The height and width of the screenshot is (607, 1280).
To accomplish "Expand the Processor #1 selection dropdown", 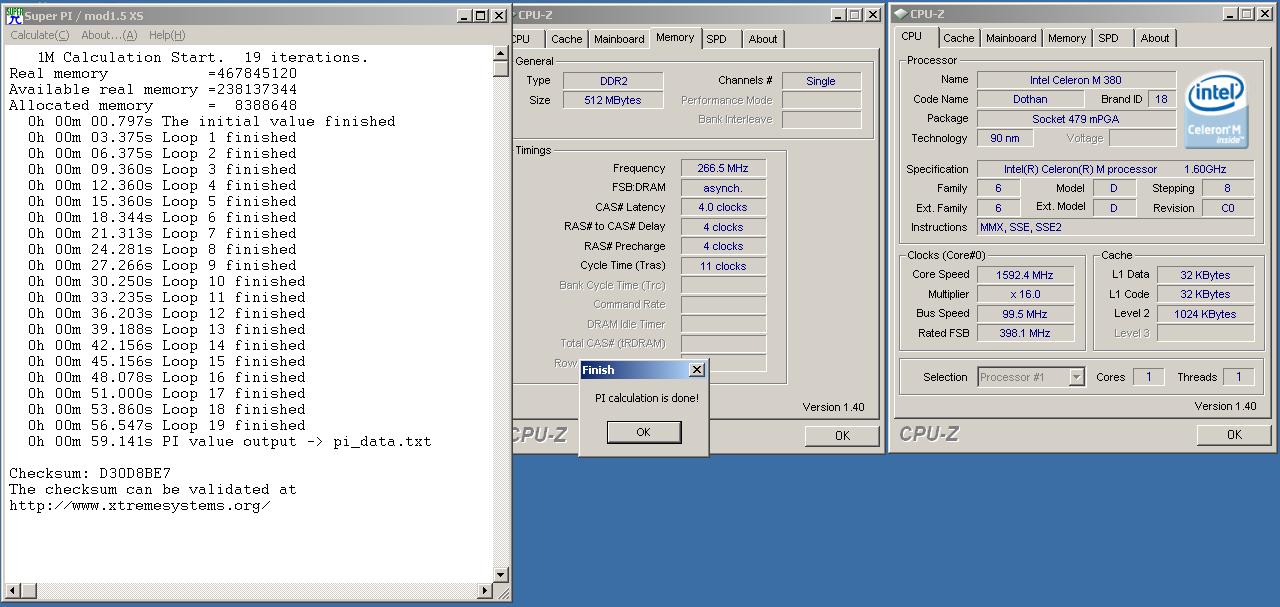I will coord(1076,377).
